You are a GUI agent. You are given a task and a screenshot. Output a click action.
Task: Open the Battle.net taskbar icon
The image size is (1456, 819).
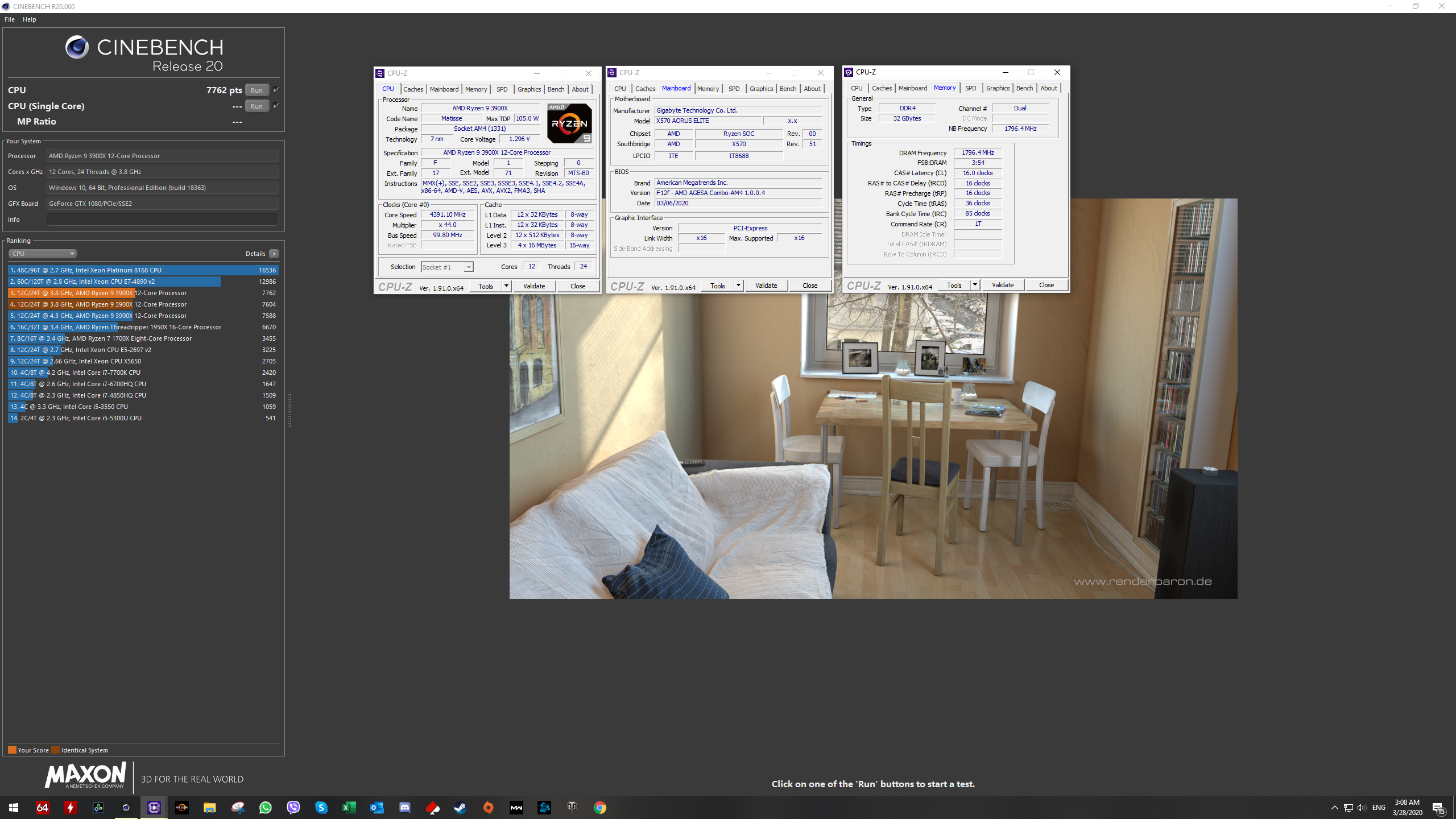click(544, 807)
